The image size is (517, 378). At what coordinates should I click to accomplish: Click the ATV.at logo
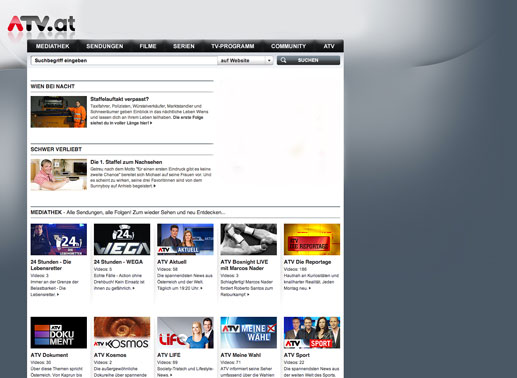(41, 24)
